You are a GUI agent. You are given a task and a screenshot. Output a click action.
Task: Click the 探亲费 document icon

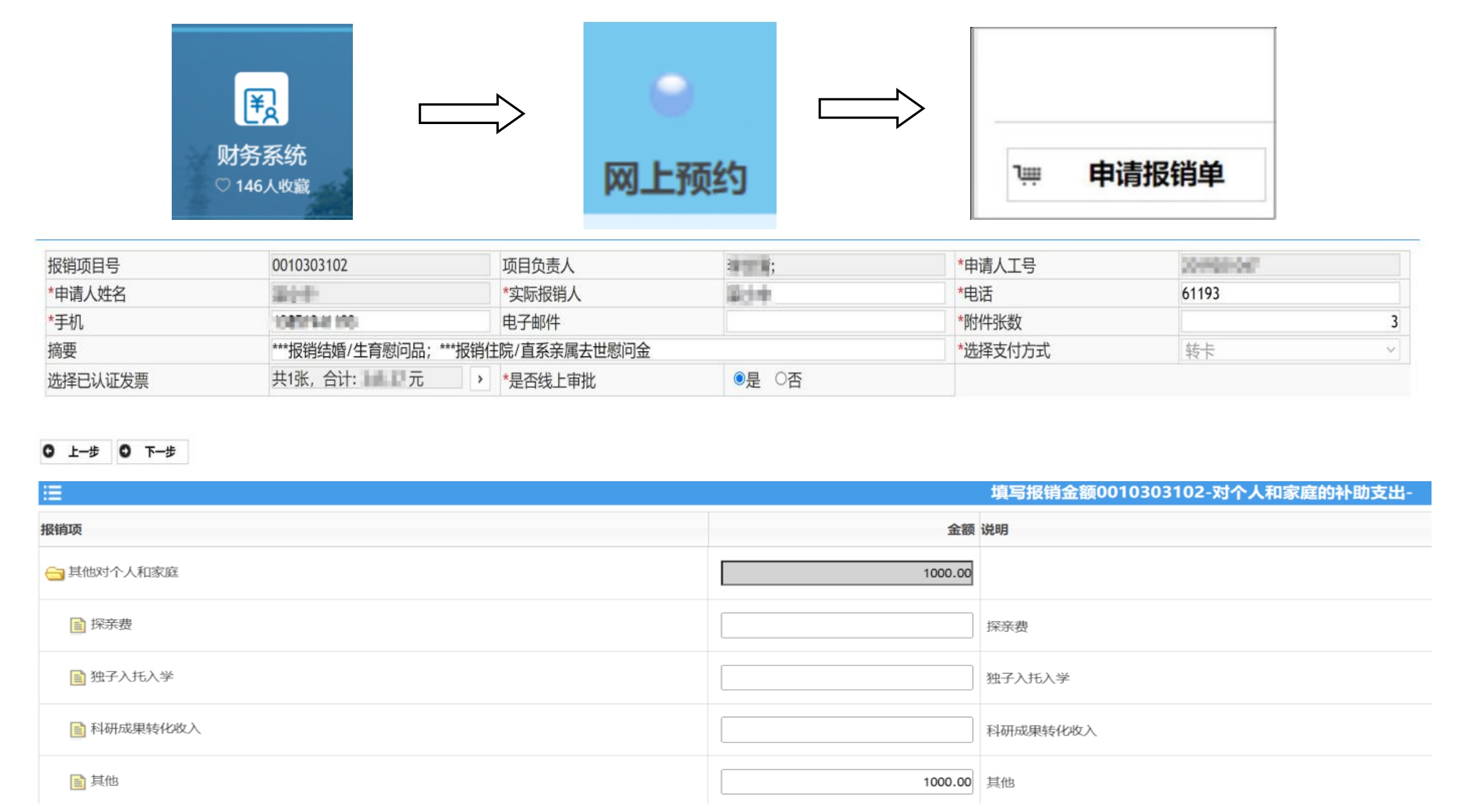coord(77,625)
